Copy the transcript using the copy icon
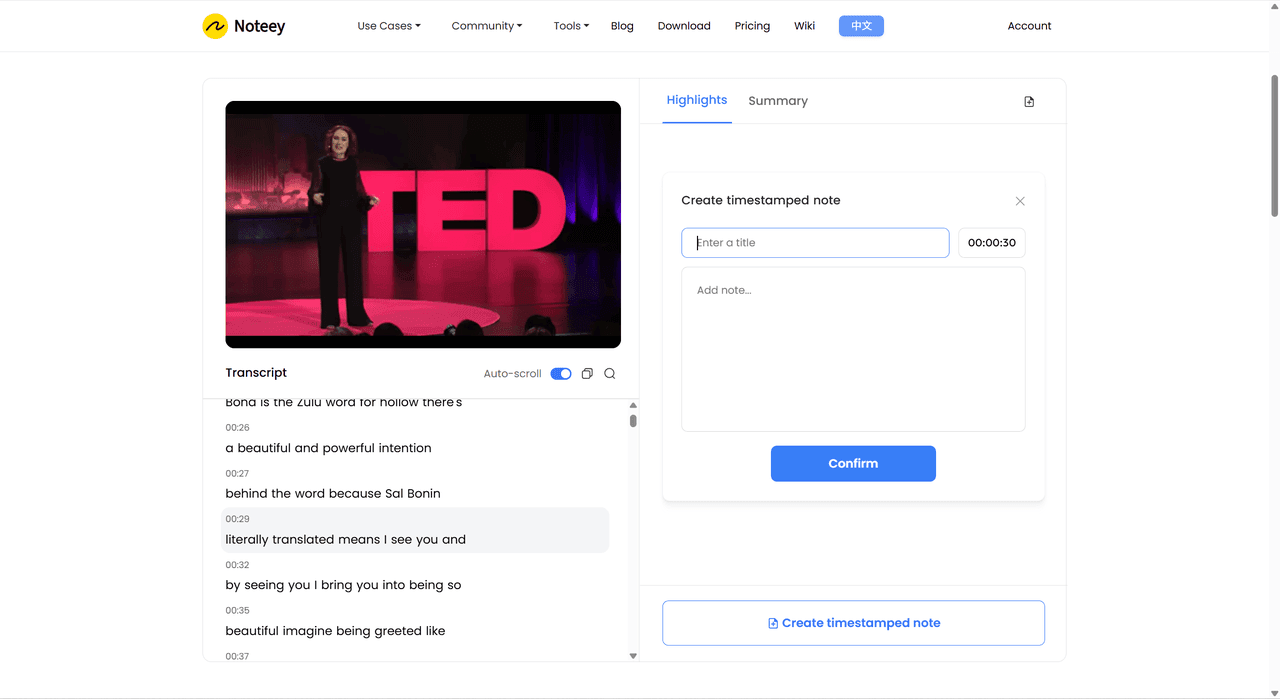The width and height of the screenshot is (1280, 699). (587, 374)
